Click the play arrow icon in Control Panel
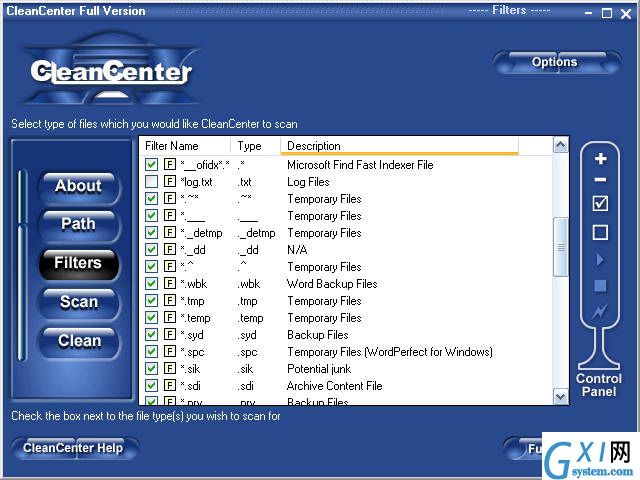640x480 pixels. (x=600, y=260)
